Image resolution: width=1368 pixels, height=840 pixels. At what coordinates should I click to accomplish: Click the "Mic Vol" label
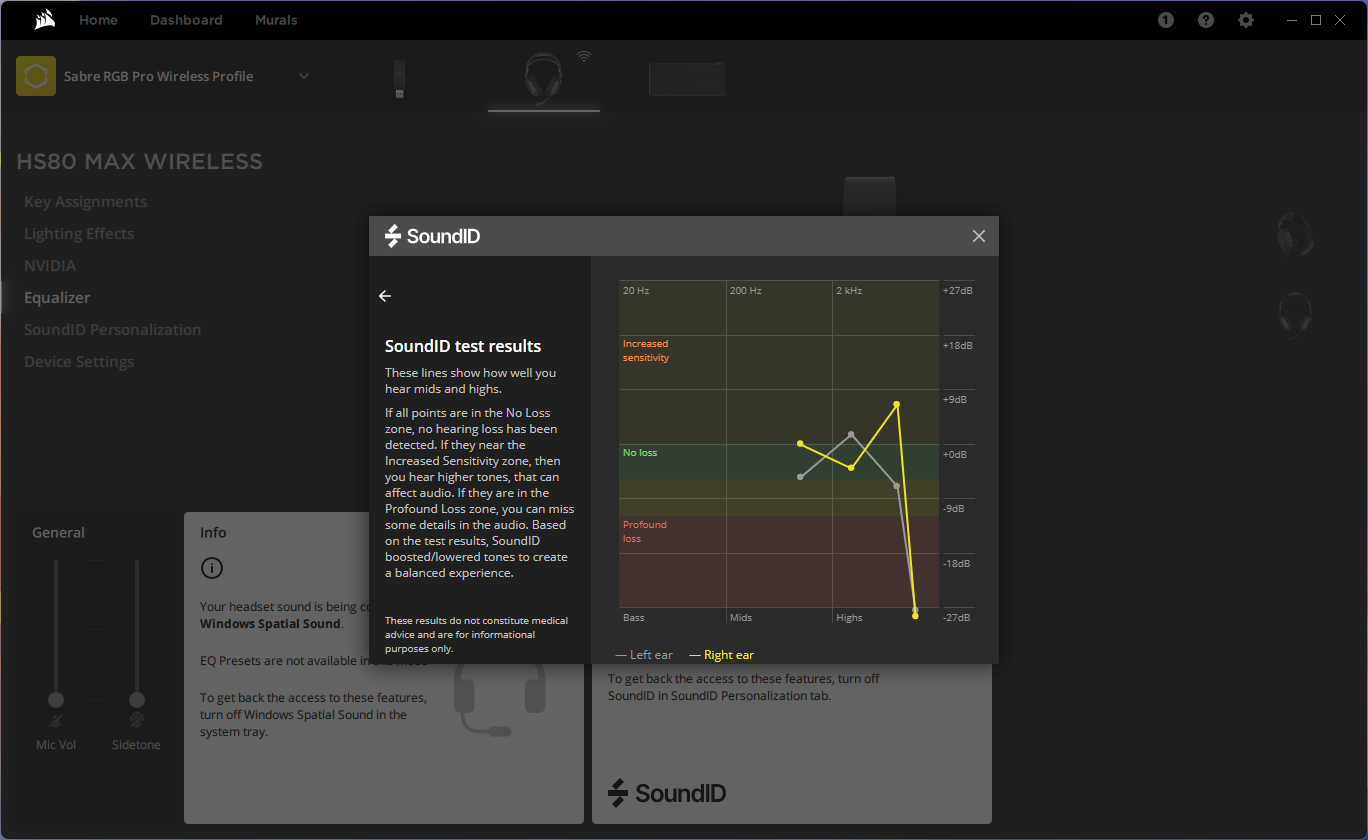56,745
